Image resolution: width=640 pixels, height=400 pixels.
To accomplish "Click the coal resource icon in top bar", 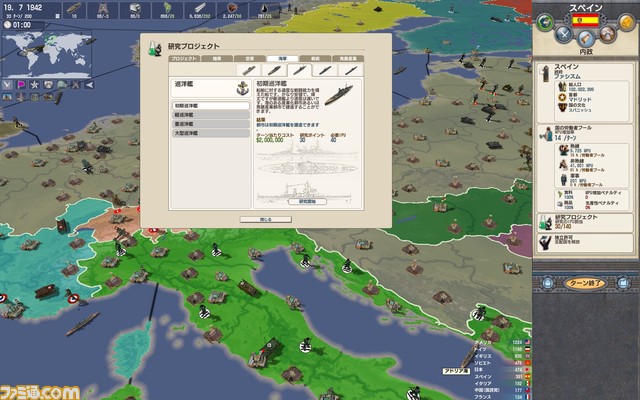I will click(232, 8).
